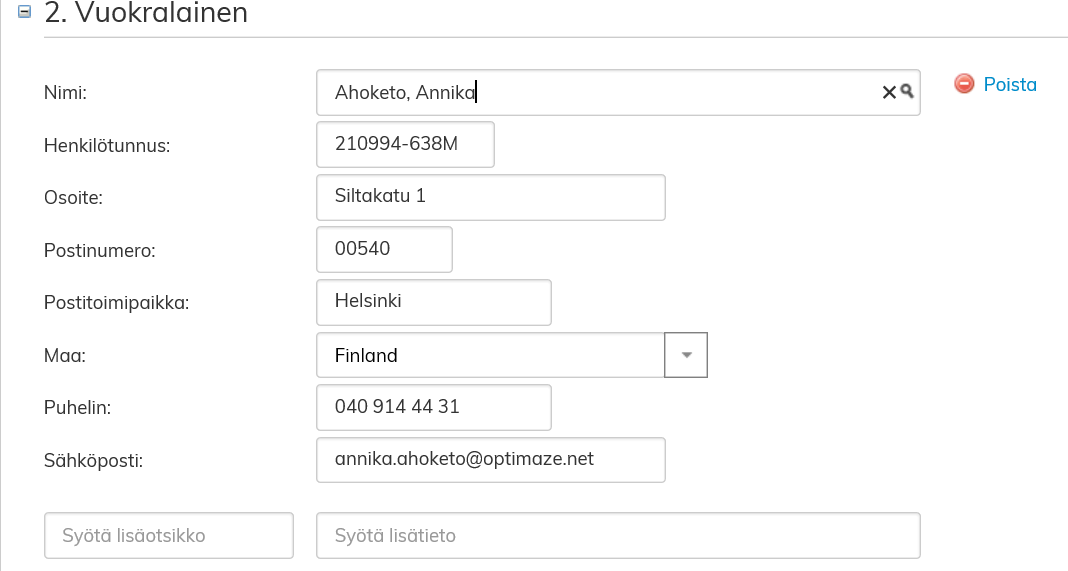Click the 'Sähköposti:' field label
Screen dimensions: 1068x571
click(92, 460)
